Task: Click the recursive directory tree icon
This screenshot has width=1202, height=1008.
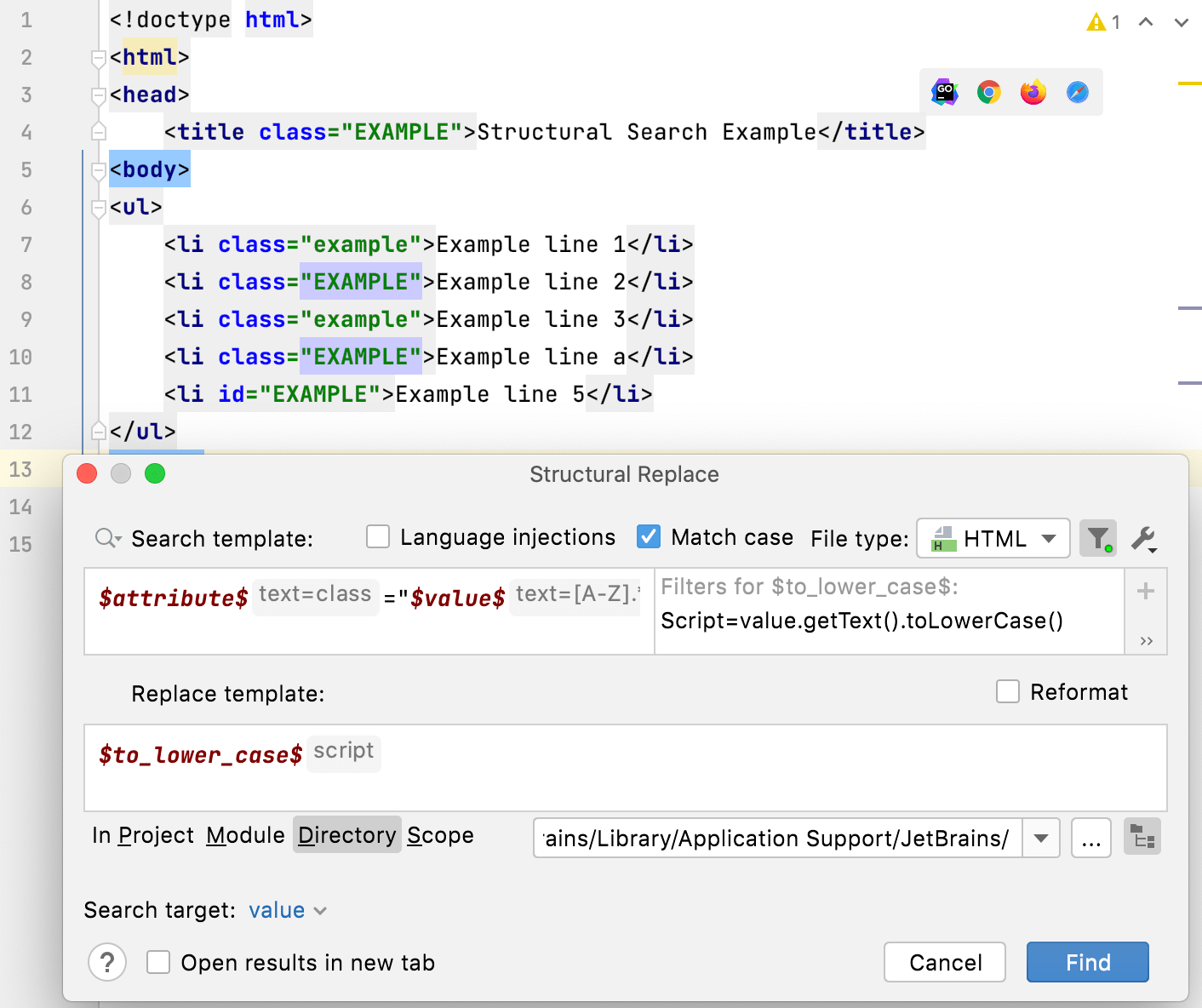Action: click(x=1142, y=838)
